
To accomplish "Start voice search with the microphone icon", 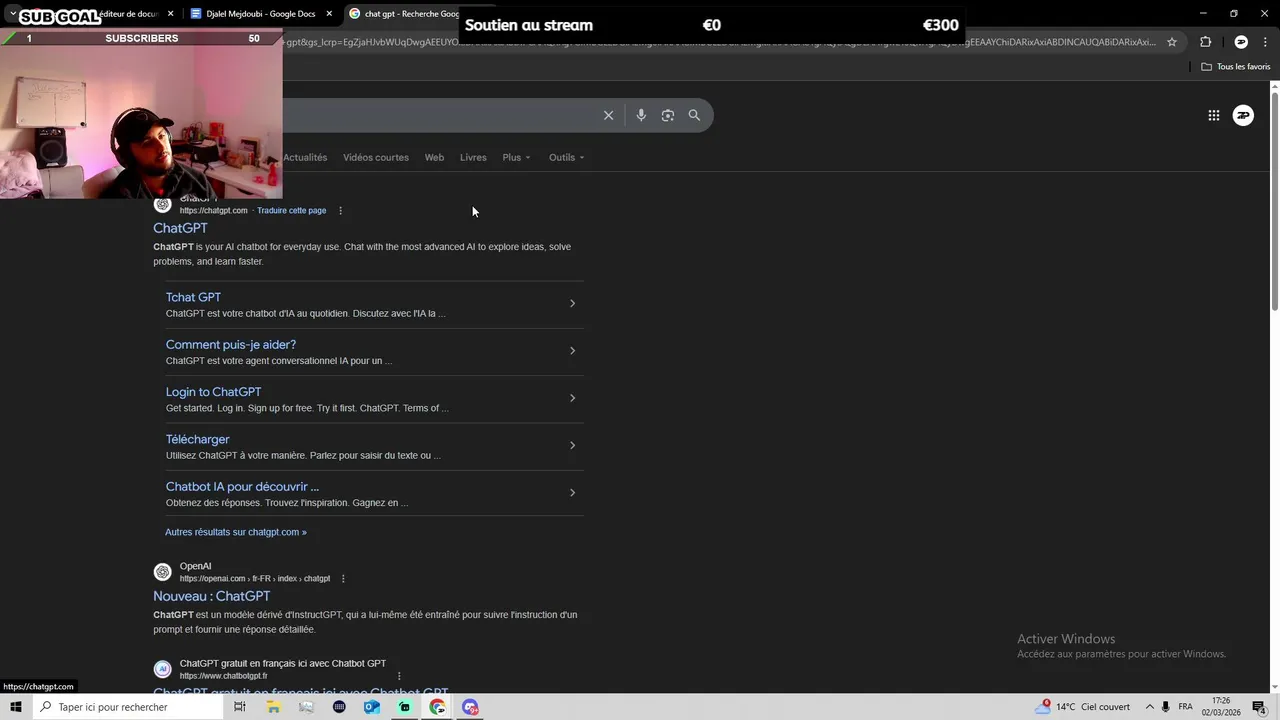I will [x=641, y=115].
